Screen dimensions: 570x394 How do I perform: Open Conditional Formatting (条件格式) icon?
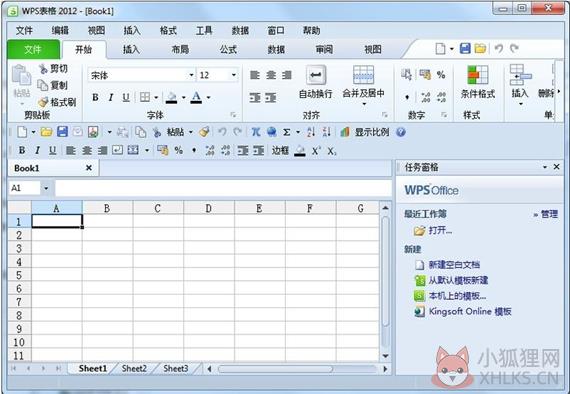pos(477,75)
